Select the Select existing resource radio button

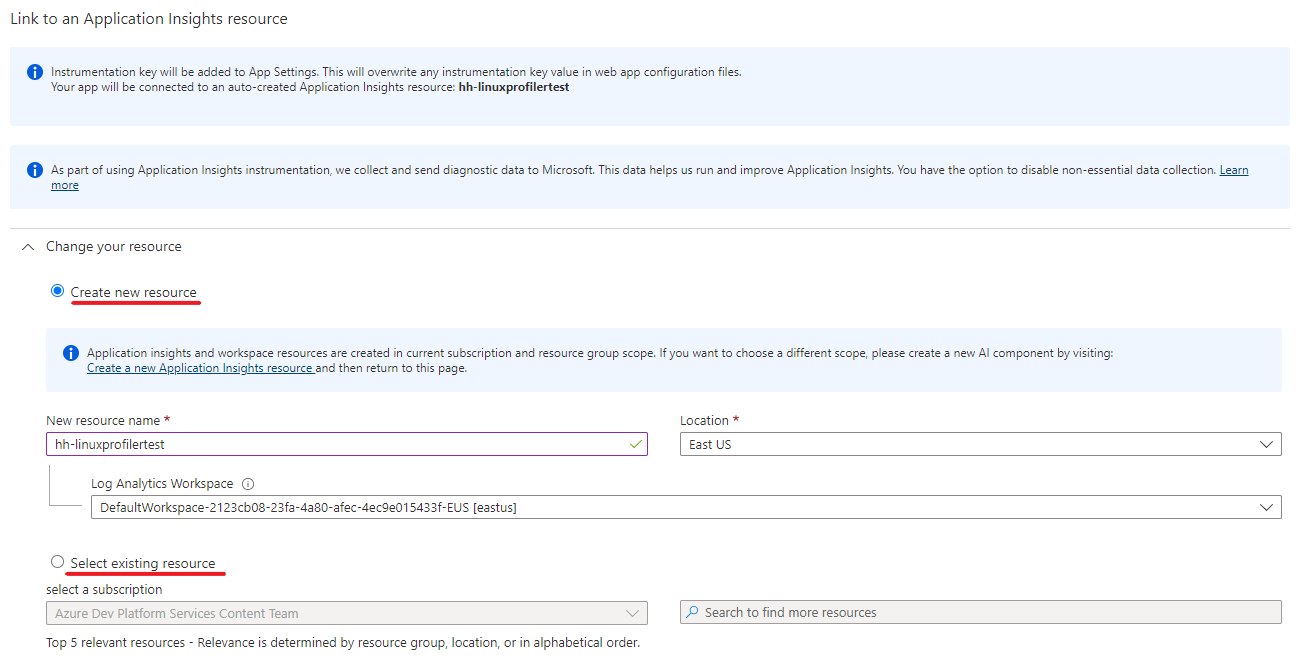pos(57,562)
